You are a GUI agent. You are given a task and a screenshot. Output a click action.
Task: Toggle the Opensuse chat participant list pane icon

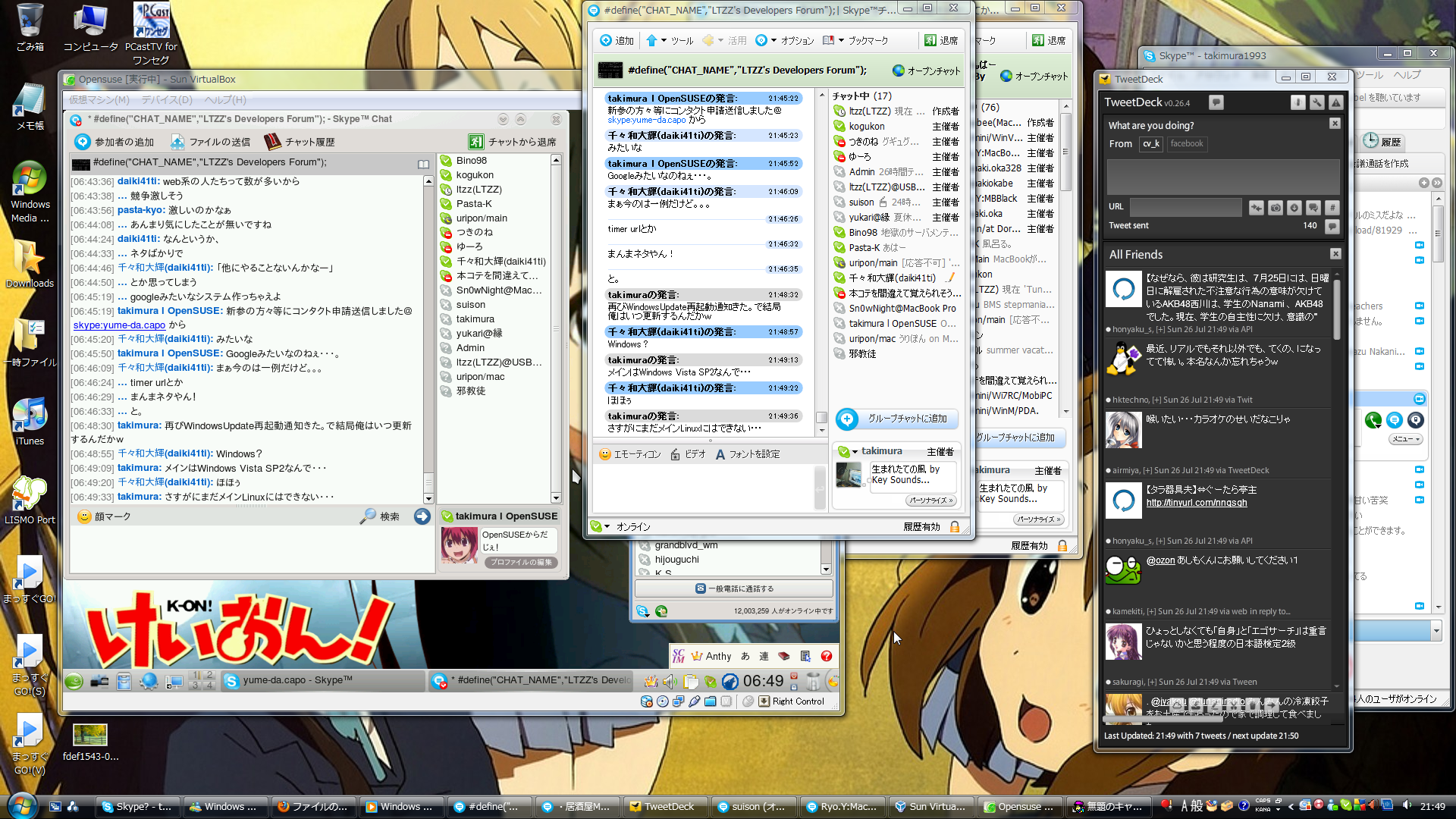(x=423, y=164)
